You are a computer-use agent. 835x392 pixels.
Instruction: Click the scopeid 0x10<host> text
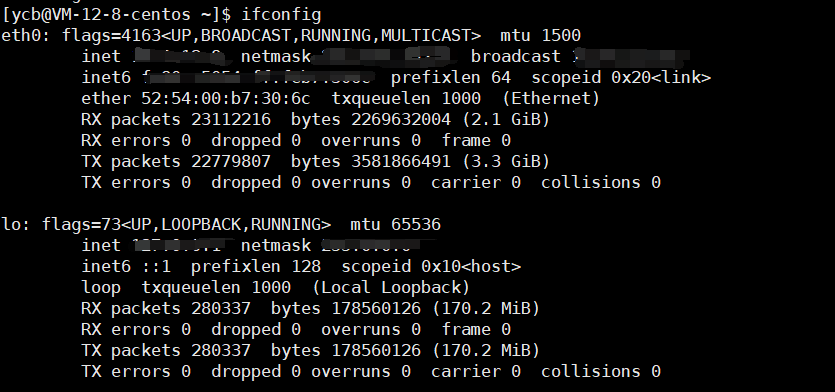tap(431, 266)
